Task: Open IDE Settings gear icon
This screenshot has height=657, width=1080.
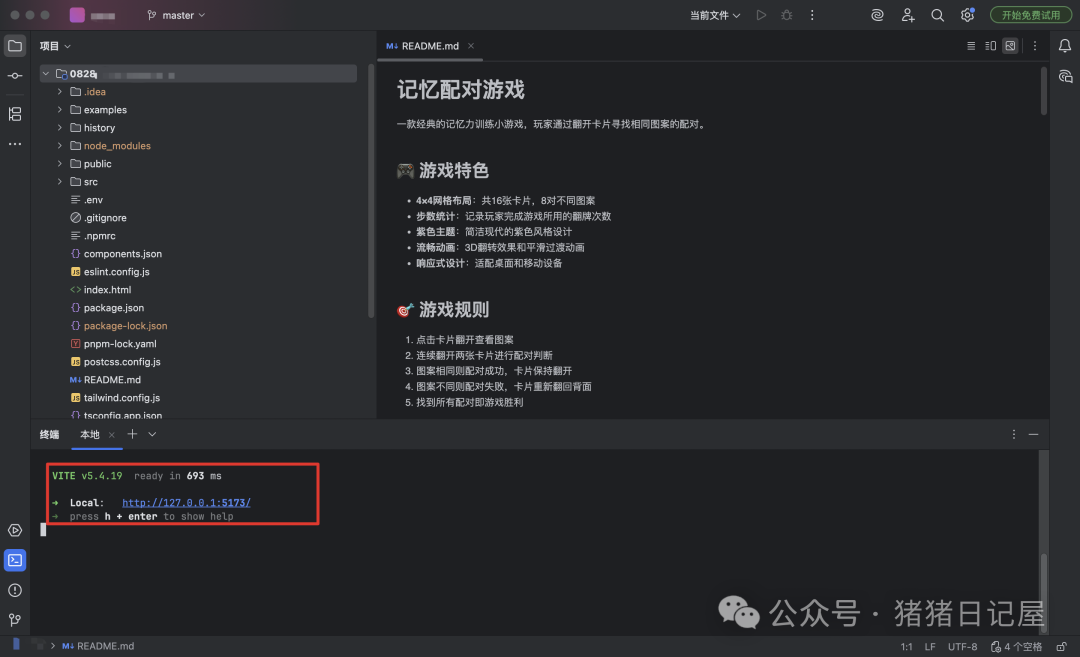Action: [x=966, y=15]
